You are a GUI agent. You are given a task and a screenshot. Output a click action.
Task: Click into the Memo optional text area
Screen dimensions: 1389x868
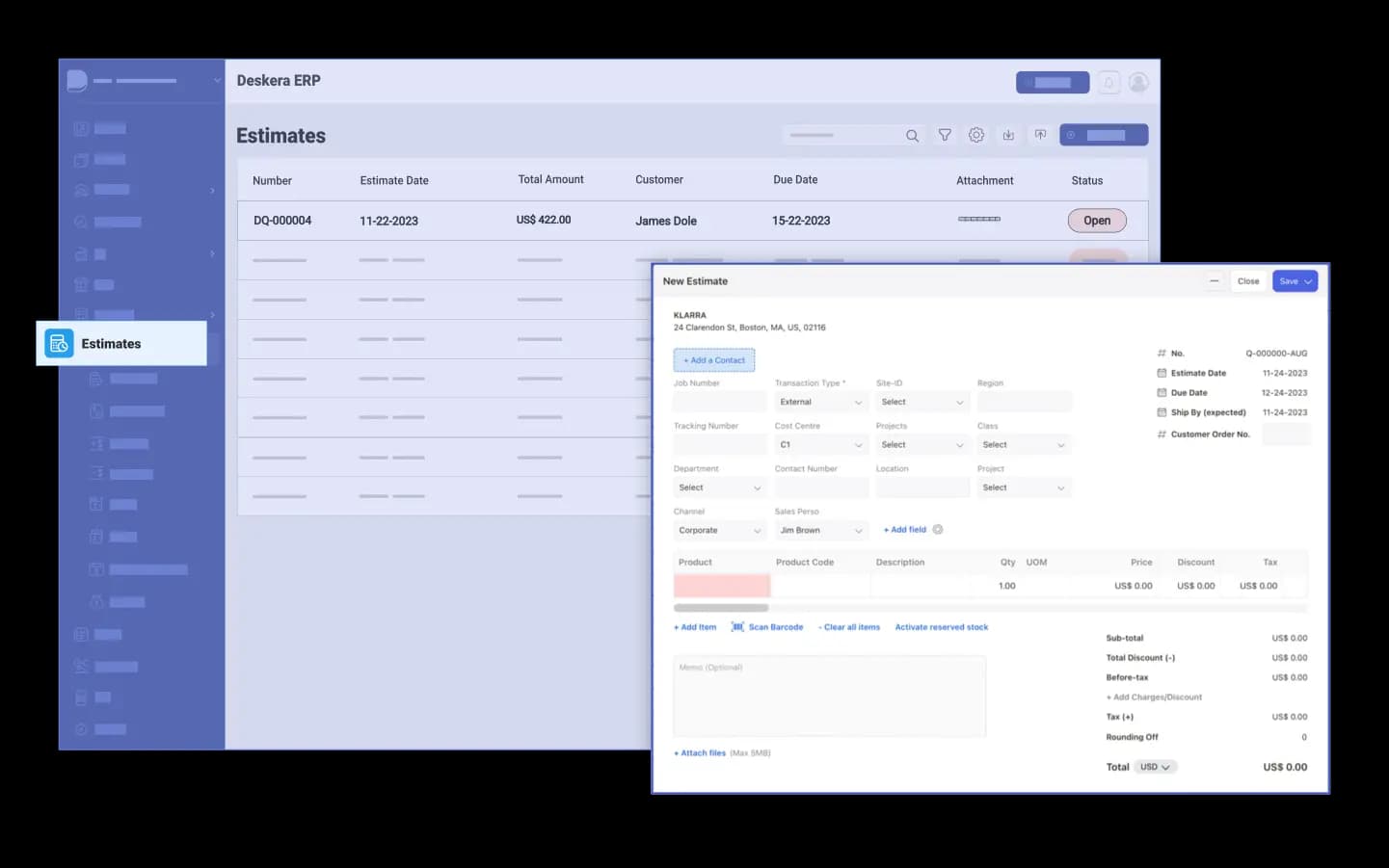[x=829, y=697]
